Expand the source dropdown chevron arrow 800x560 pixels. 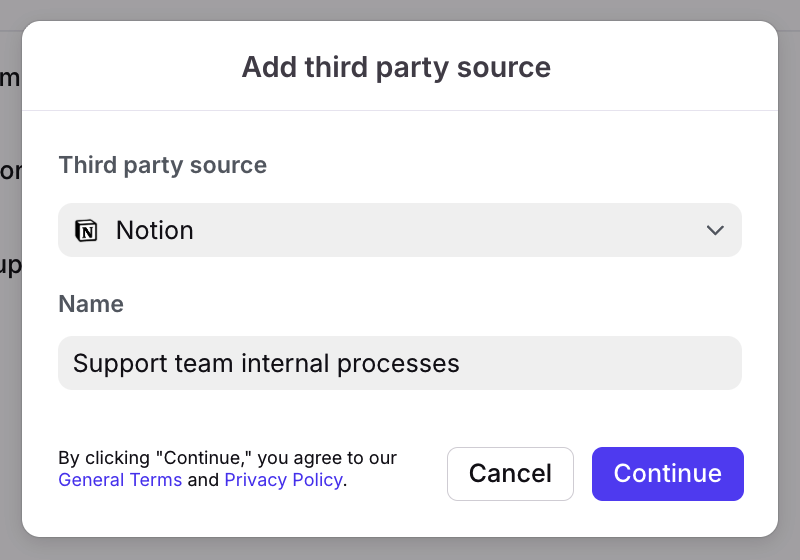tap(715, 230)
